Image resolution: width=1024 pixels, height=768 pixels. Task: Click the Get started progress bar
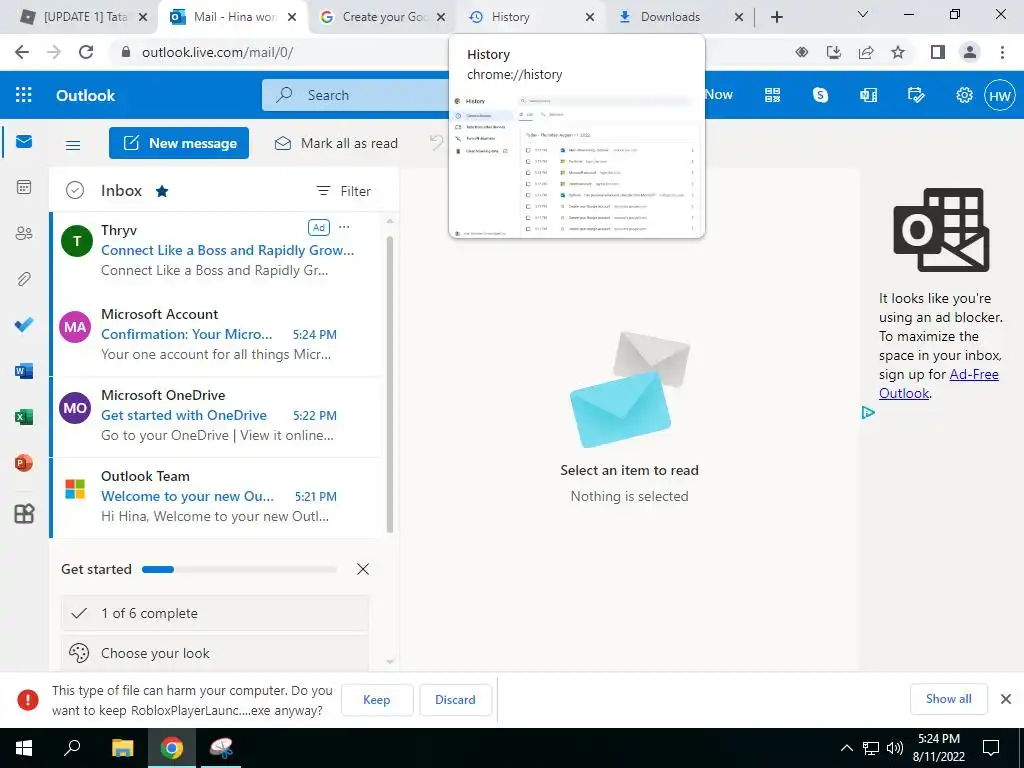coord(239,569)
